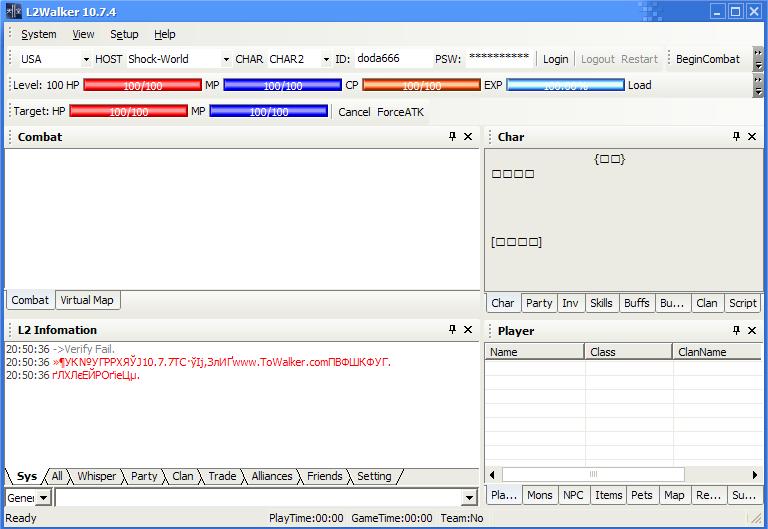Close the Player panel

[x=752, y=331]
